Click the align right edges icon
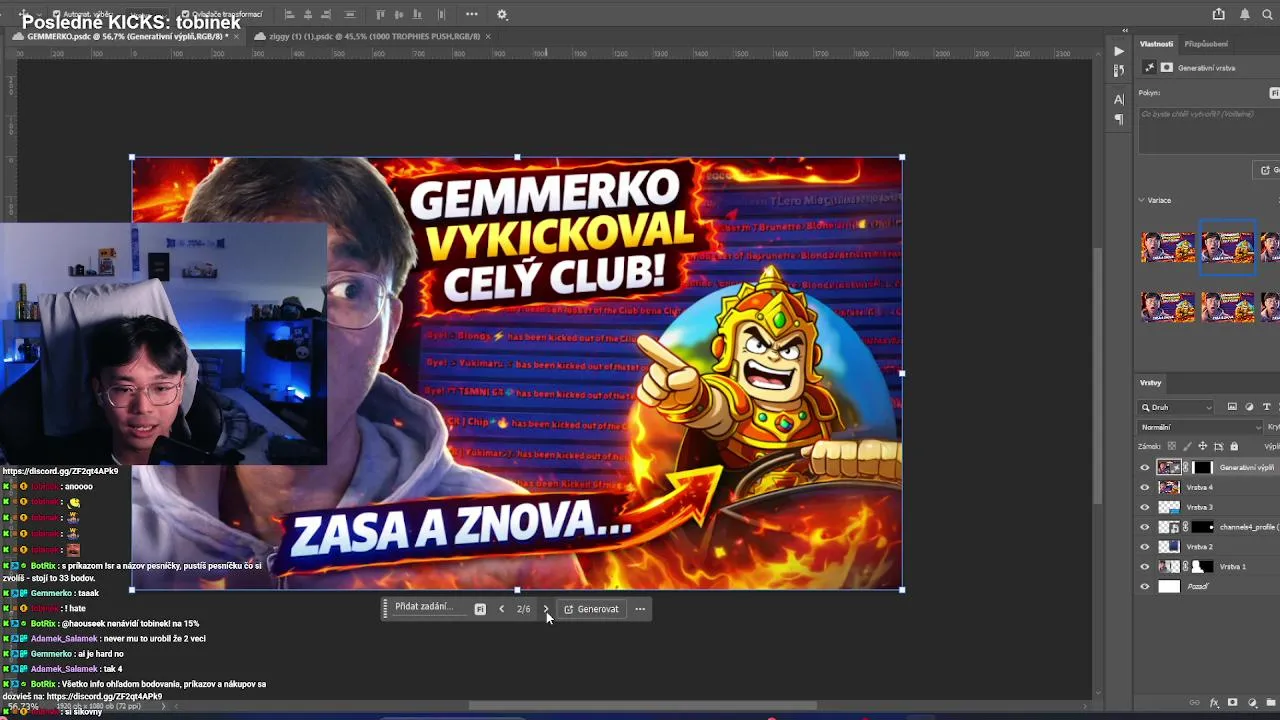The image size is (1280, 720). tap(326, 14)
